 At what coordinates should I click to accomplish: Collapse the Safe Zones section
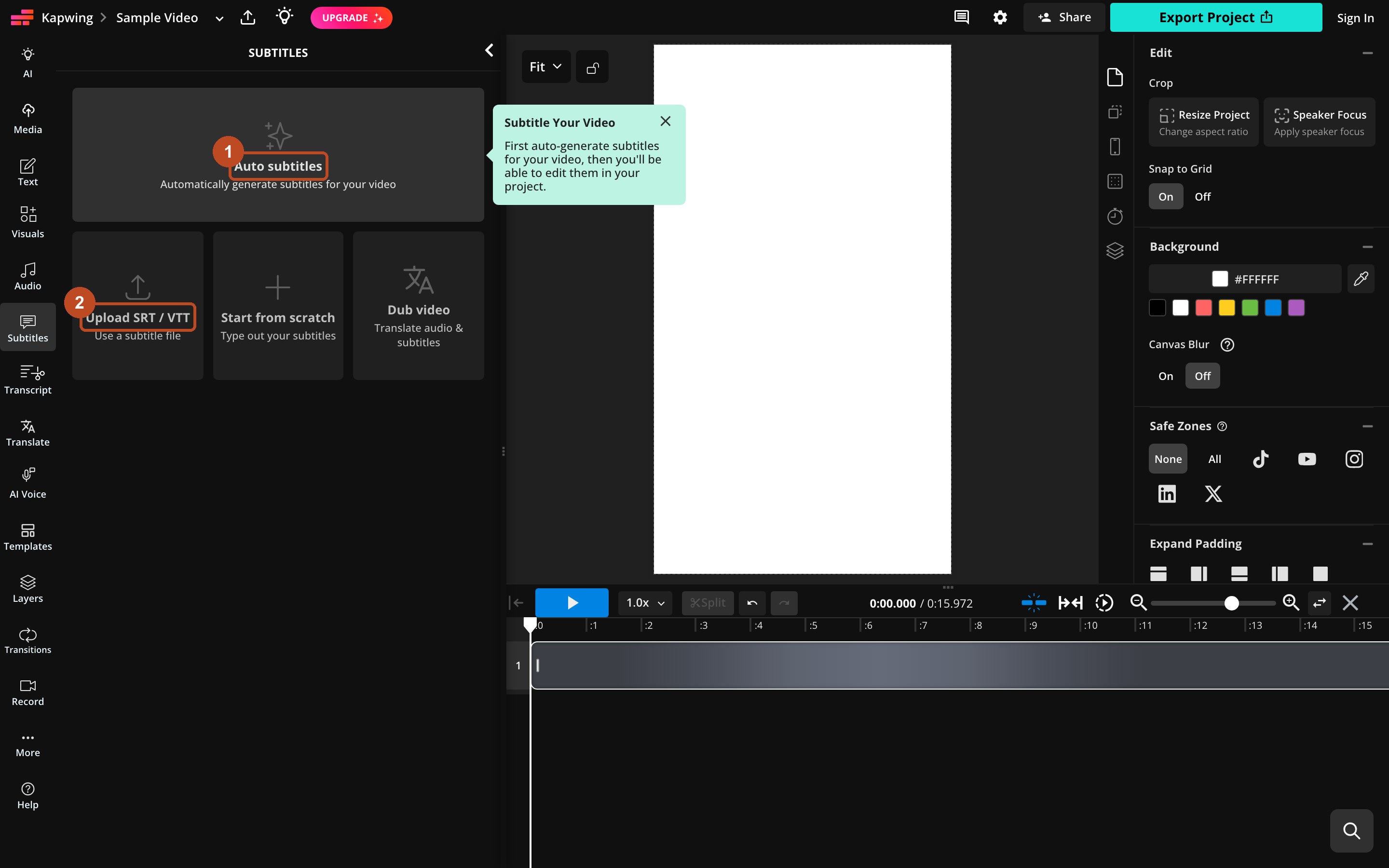point(1367,426)
